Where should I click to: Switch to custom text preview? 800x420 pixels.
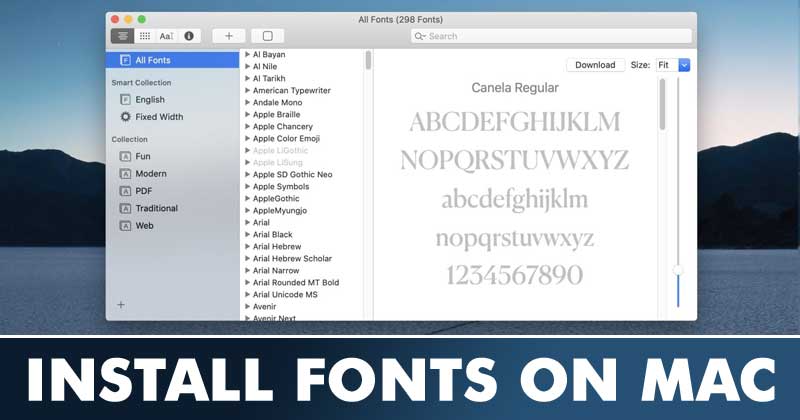[x=167, y=36]
